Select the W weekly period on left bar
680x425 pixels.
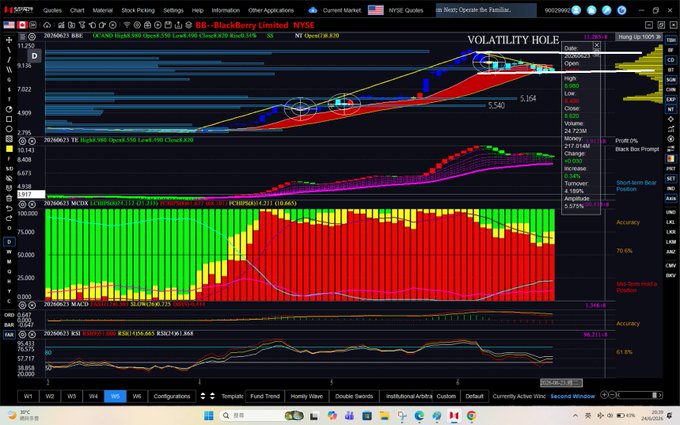[x=9, y=252]
